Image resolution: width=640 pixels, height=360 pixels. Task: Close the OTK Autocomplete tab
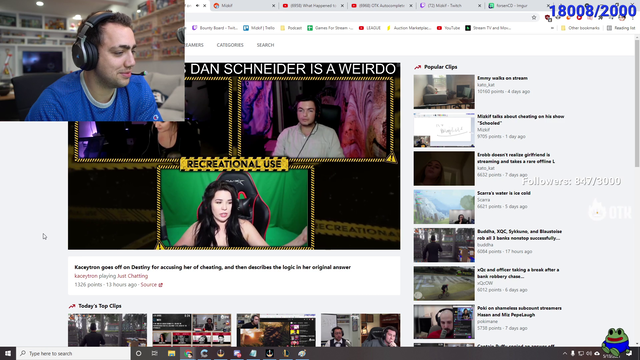point(411,6)
